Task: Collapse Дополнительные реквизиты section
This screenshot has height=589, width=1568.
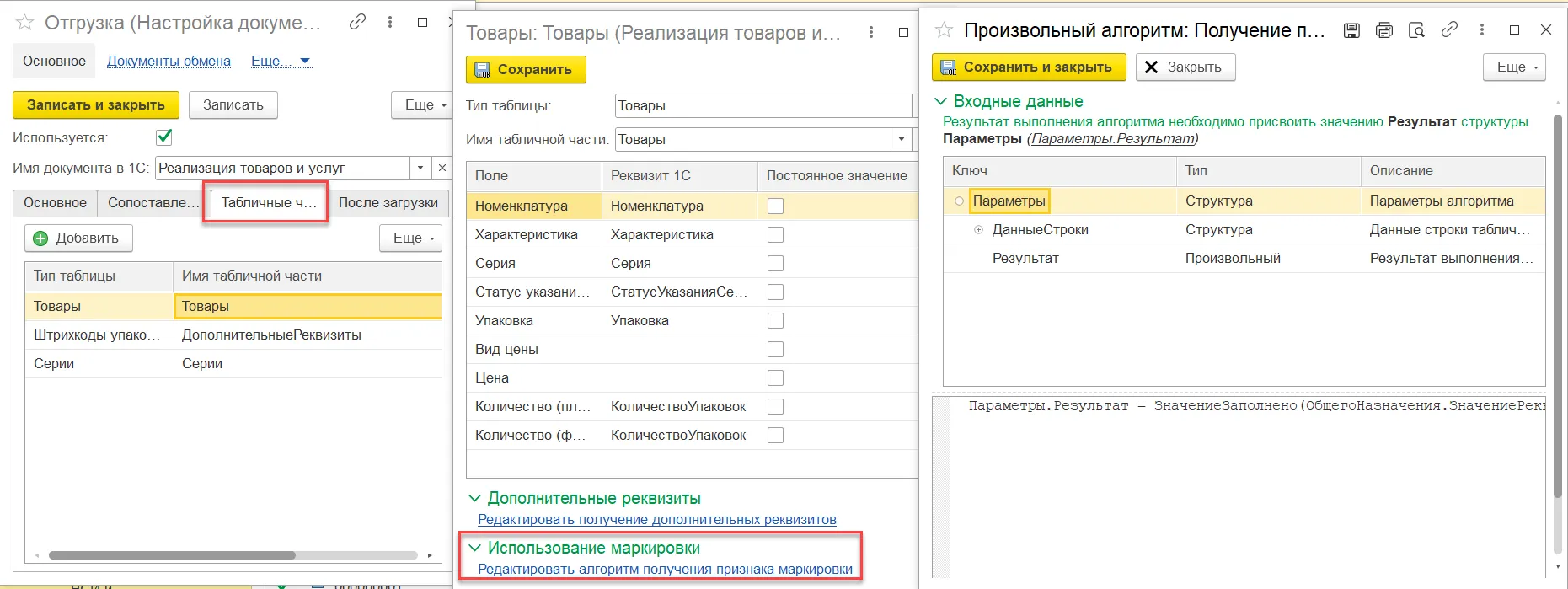Action: click(474, 498)
